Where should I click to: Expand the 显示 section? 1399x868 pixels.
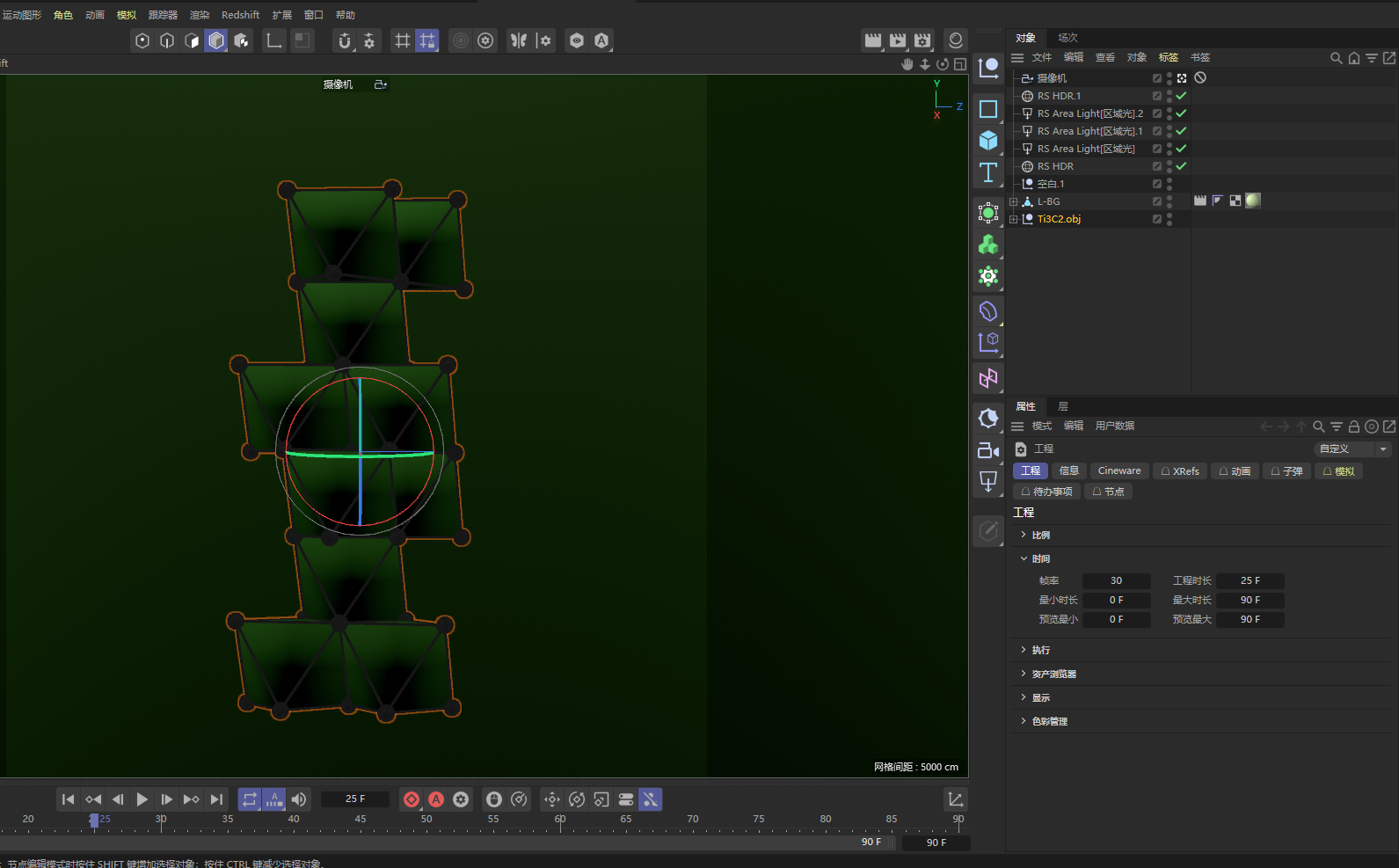(1024, 697)
